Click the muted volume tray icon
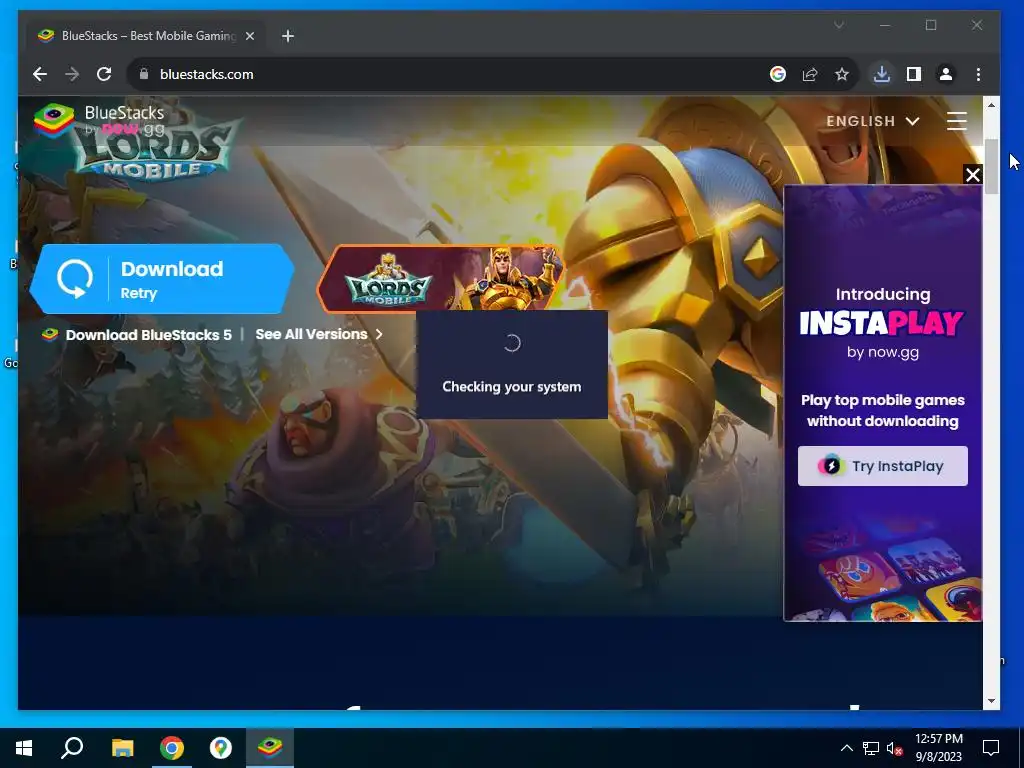 tap(895, 748)
